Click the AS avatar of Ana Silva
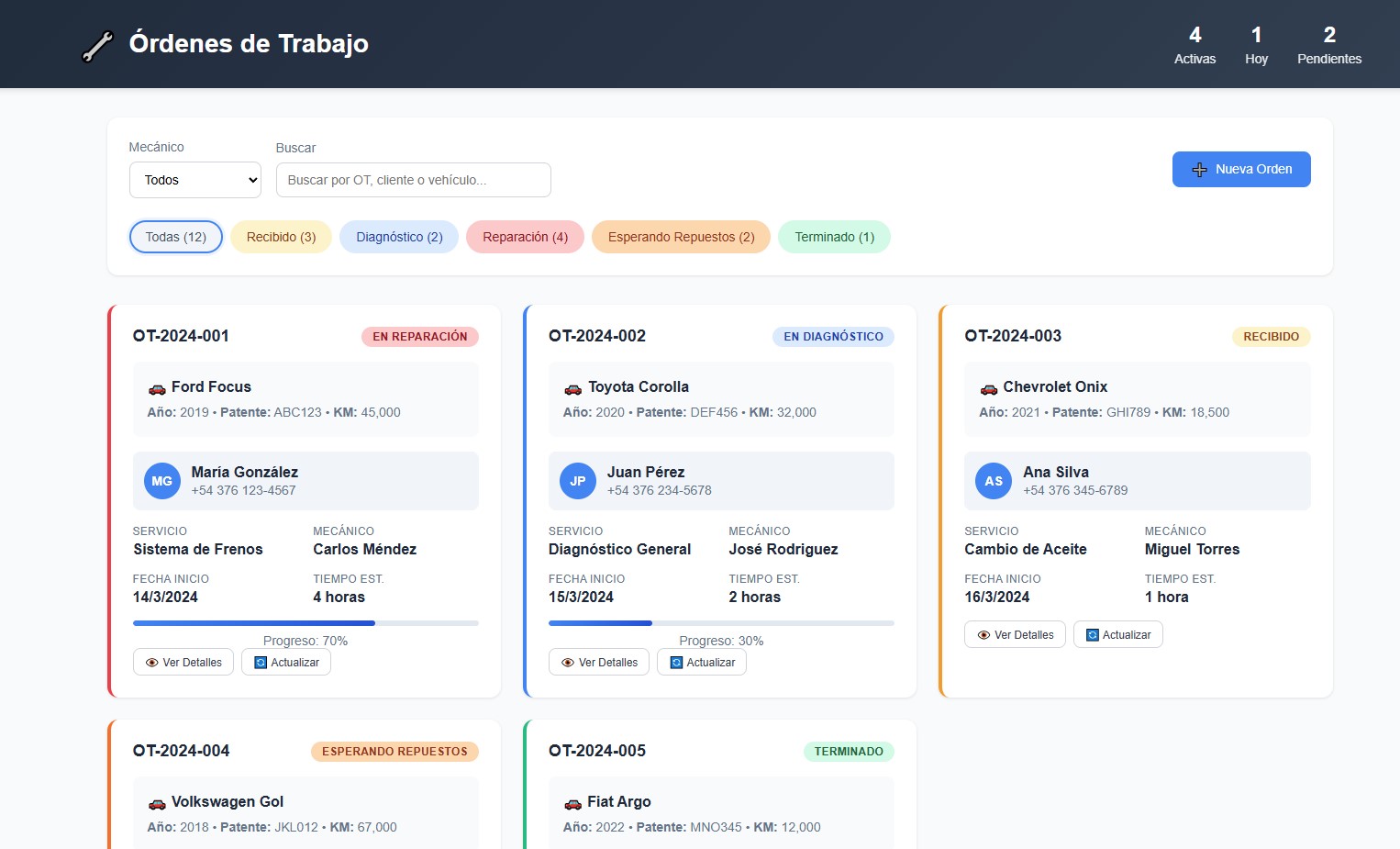1400x849 pixels. (x=994, y=481)
